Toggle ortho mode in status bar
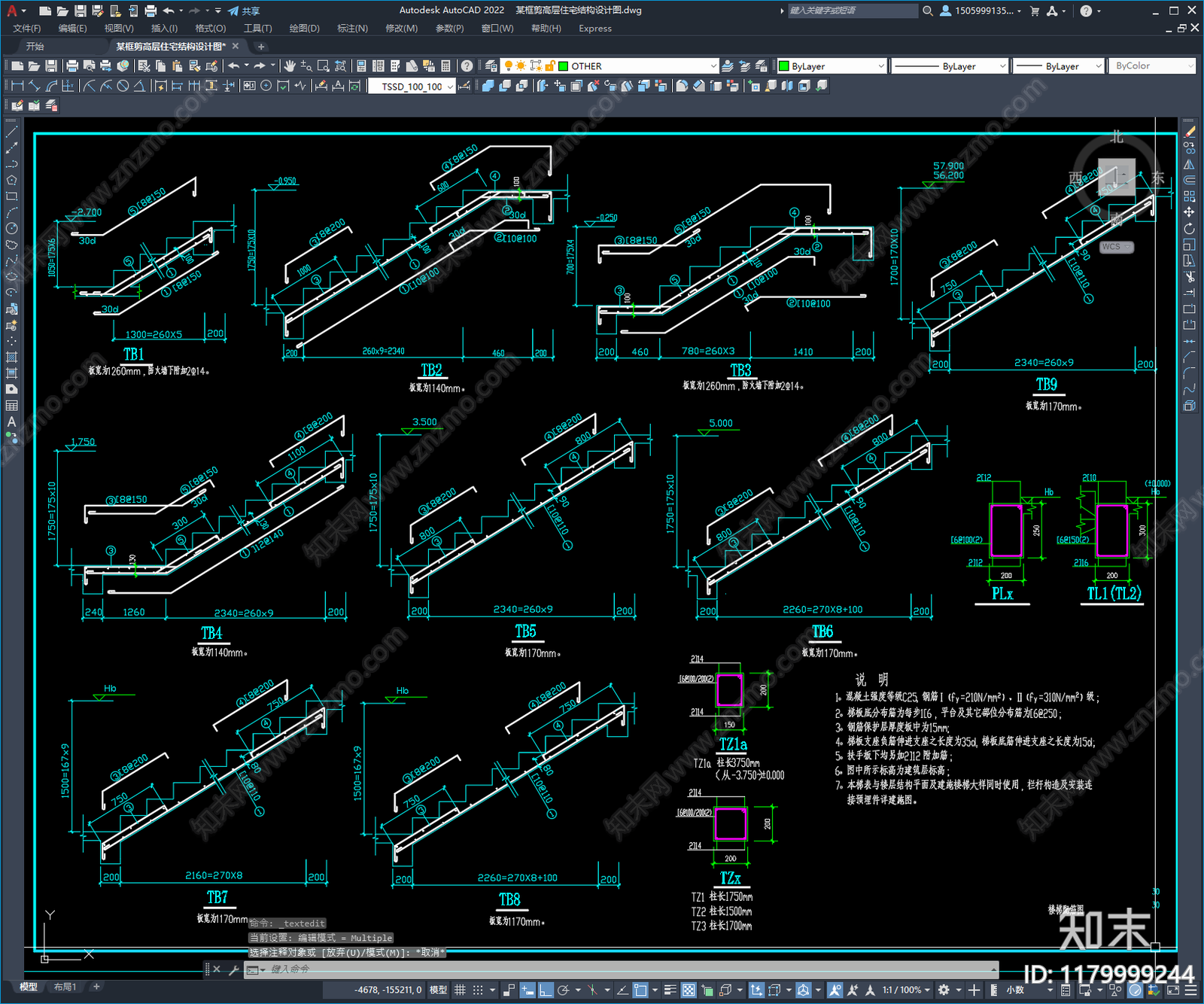The image size is (1204, 1004). point(546,990)
